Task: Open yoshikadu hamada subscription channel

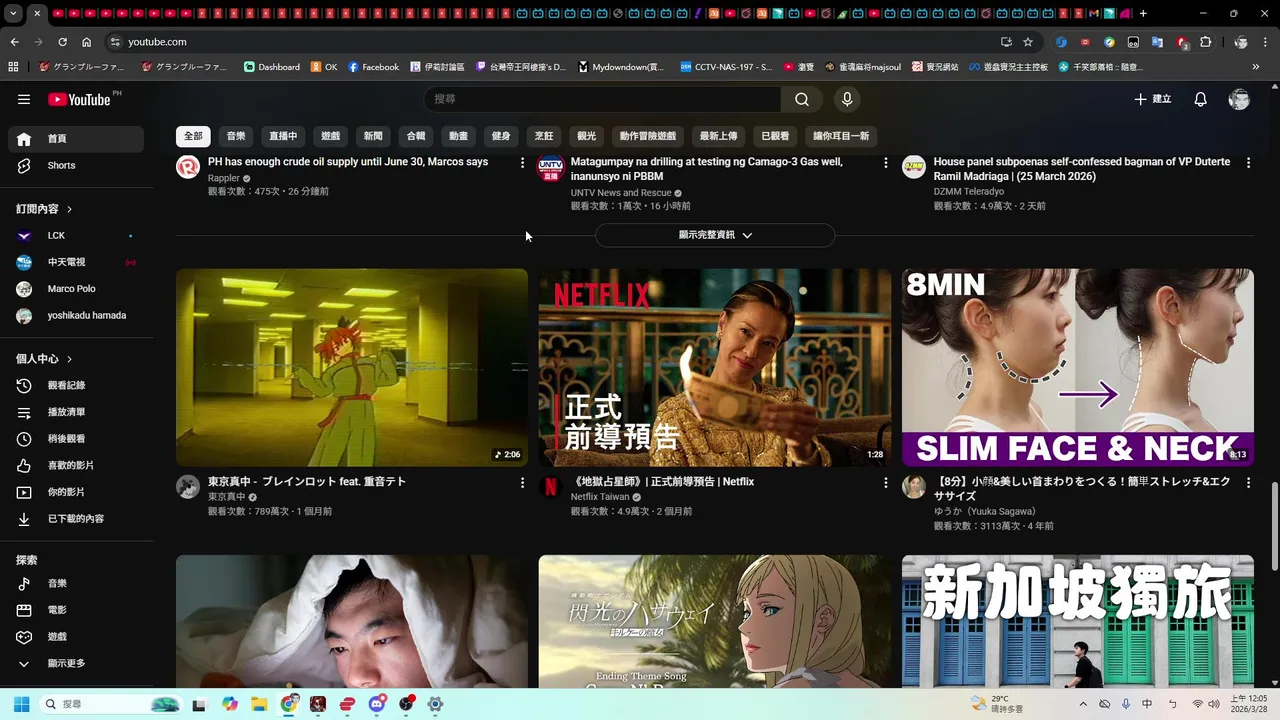Action: tap(76, 316)
